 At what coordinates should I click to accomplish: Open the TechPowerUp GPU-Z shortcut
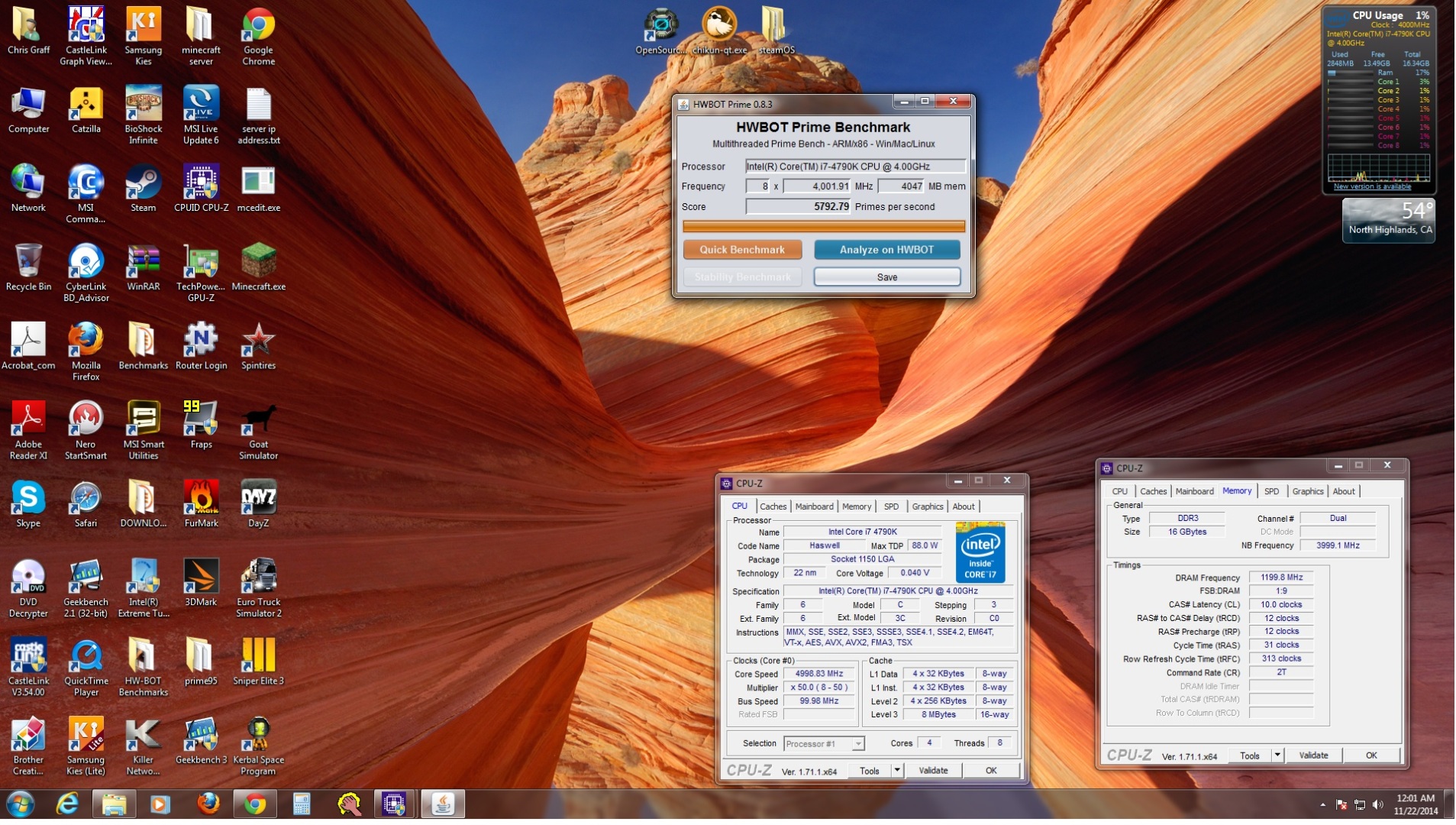(x=201, y=273)
